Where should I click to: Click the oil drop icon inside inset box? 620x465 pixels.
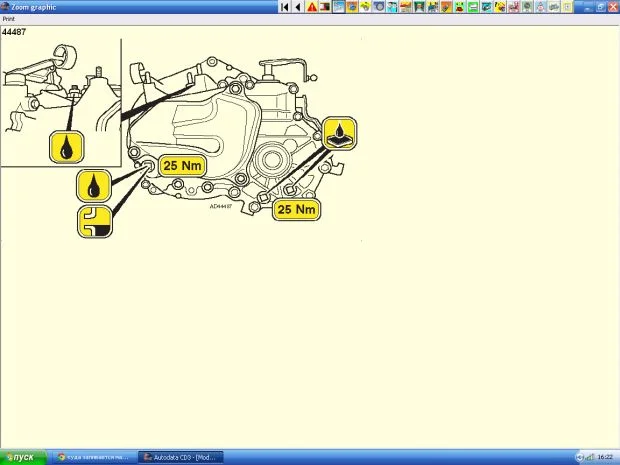(x=65, y=149)
